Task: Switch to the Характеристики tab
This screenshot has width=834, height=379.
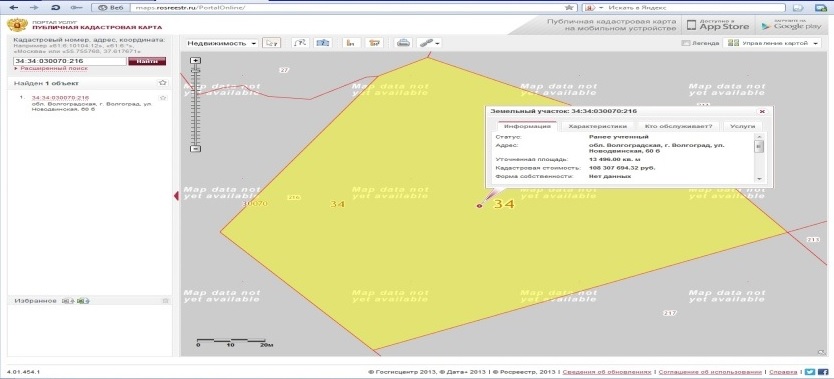Action: point(598,127)
